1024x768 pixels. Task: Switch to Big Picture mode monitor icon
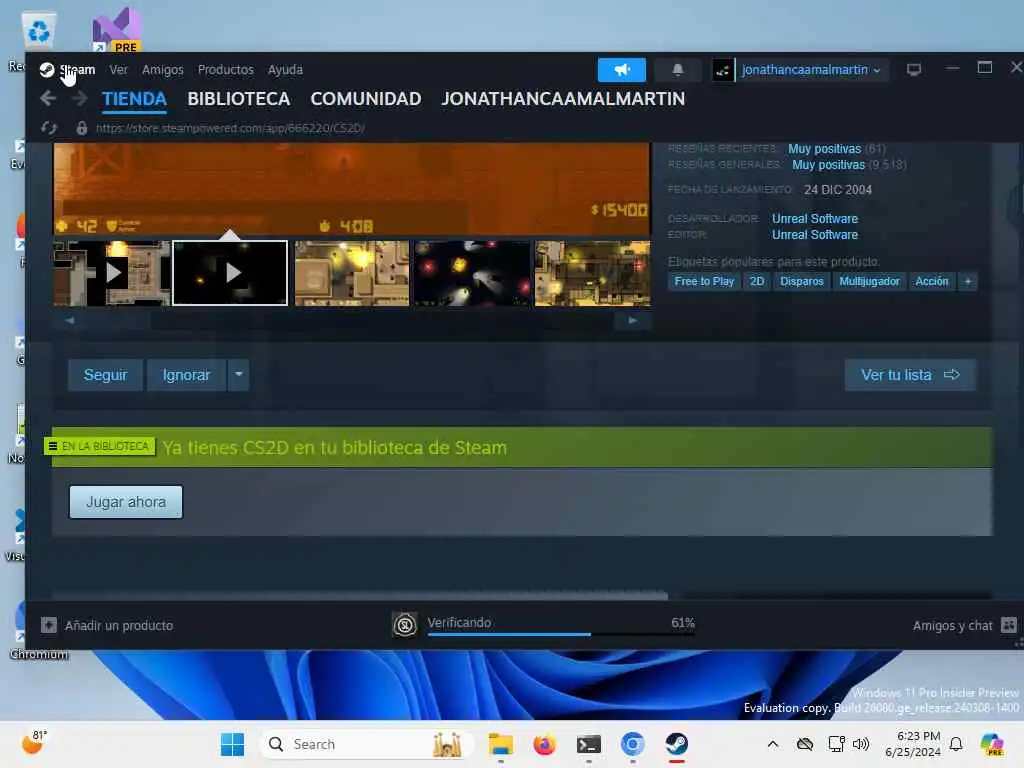coord(914,69)
